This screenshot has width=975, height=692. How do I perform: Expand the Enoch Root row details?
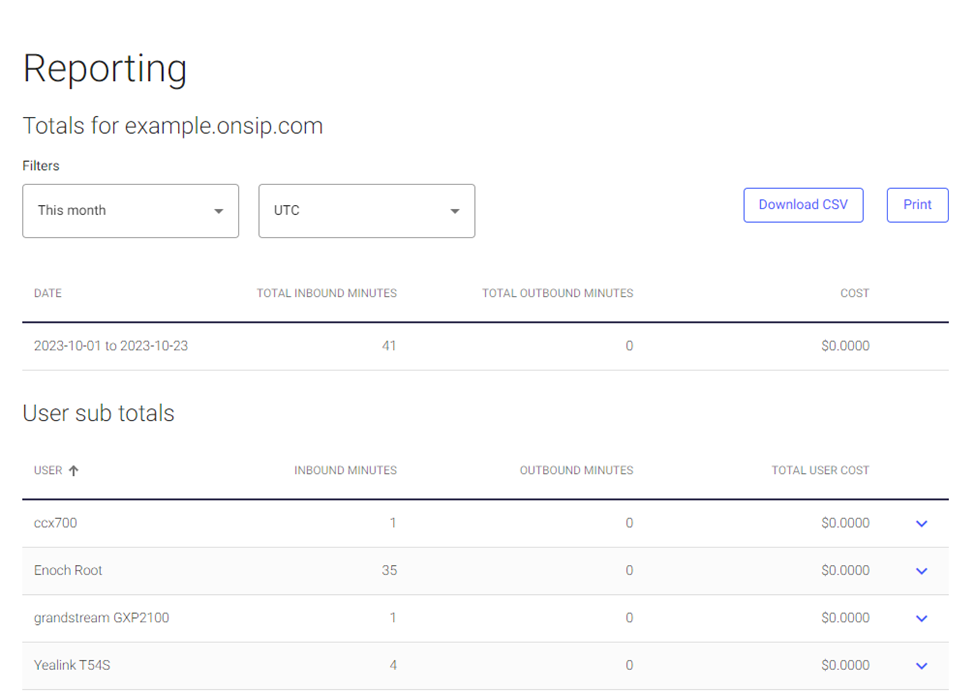[922, 571]
